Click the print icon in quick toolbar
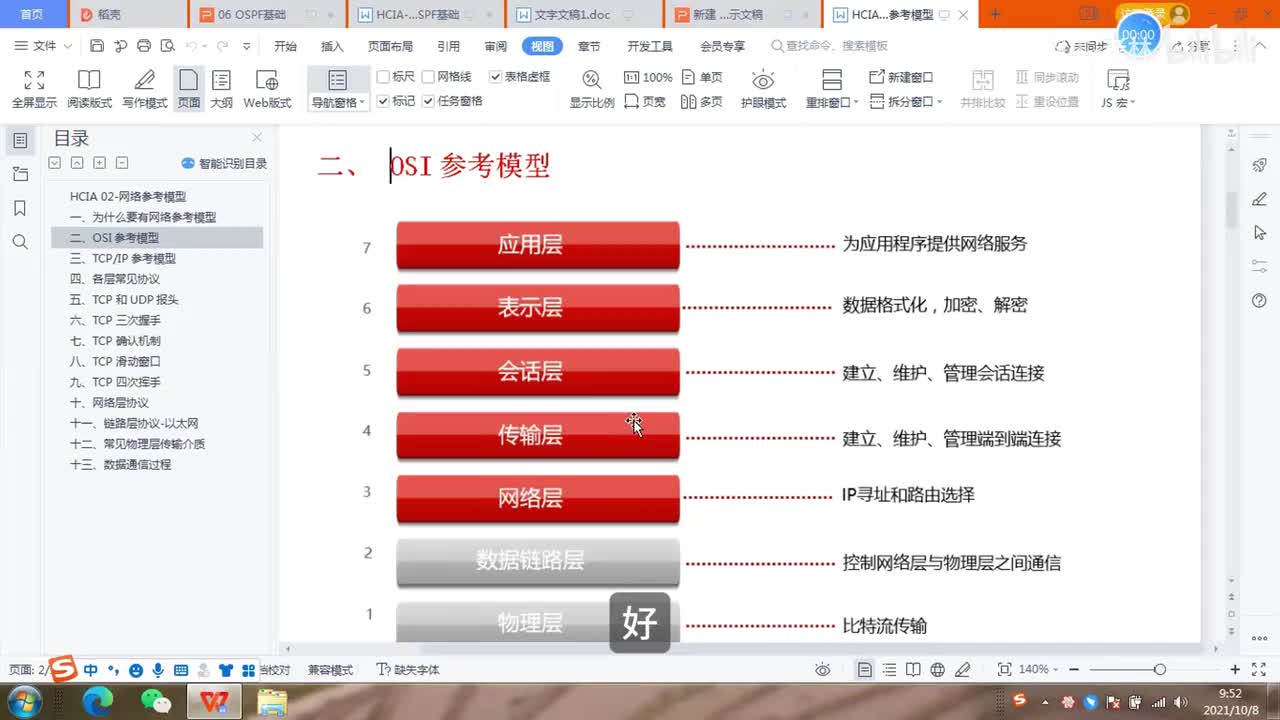This screenshot has height=720, width=1280. pos(144,46)
